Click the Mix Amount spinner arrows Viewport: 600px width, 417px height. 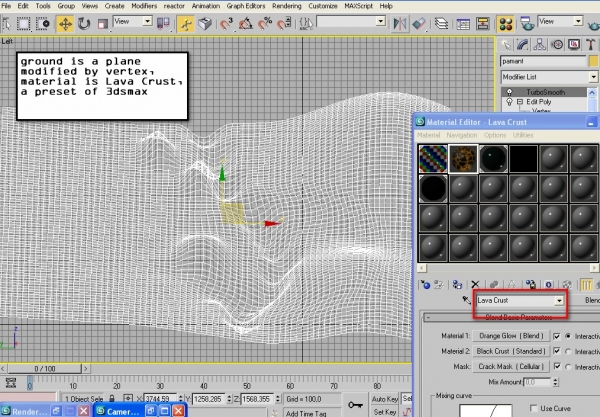[556, 382]
